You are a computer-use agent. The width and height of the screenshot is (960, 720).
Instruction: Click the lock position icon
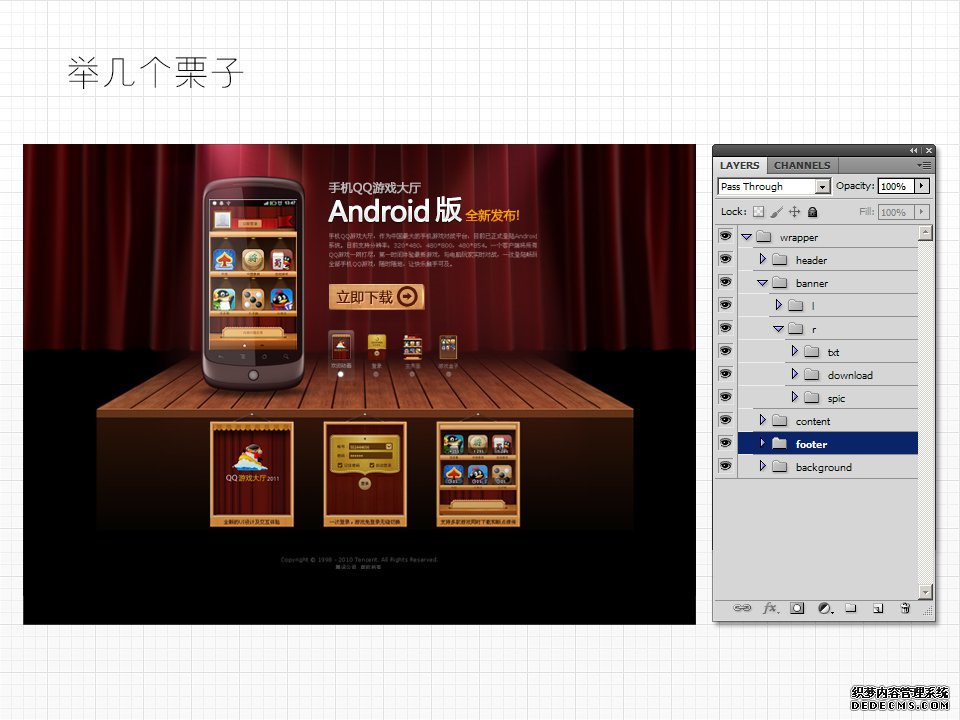(794, 212)
